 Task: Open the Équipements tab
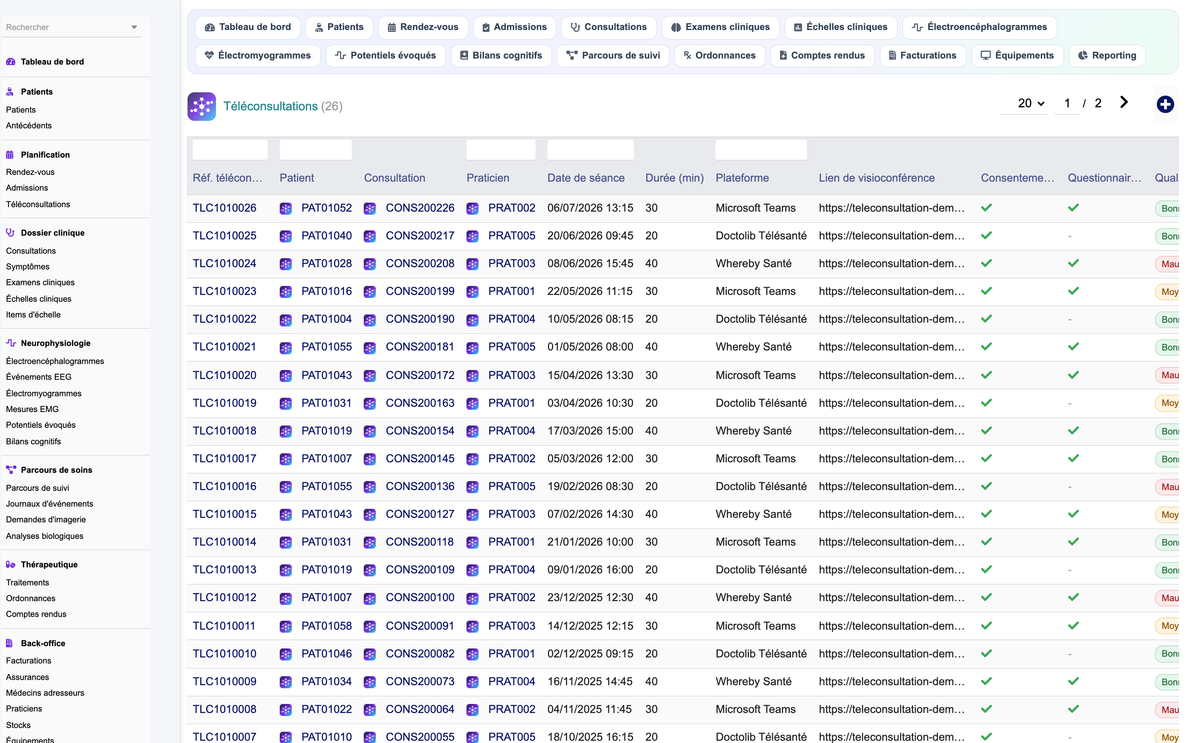(x=1017, y=55)
